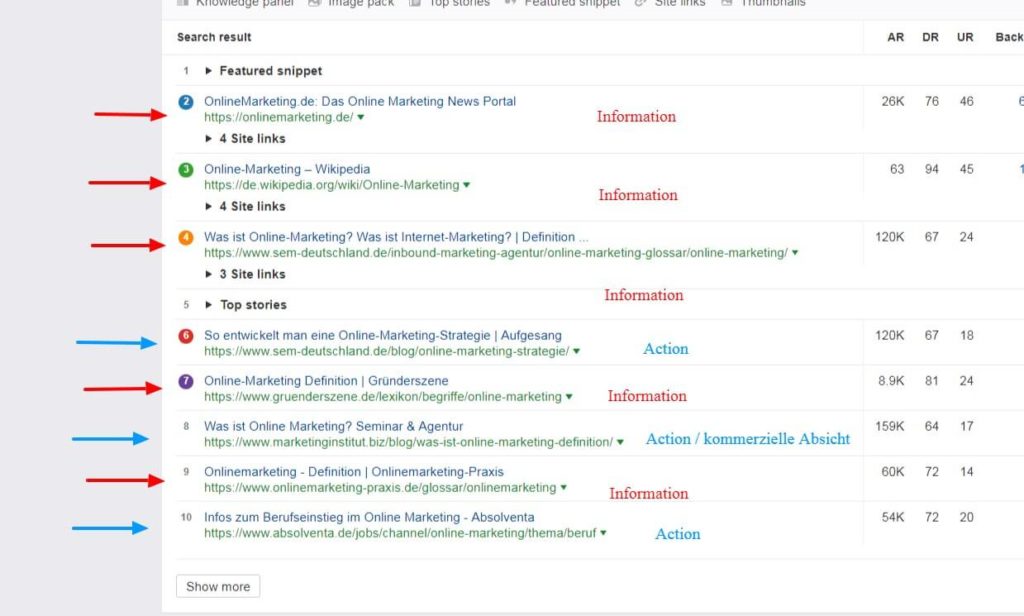
Task: Click the sem-deutschland.de/blog/online-marketing-strategie URL
Action: [x=387, y=351]
